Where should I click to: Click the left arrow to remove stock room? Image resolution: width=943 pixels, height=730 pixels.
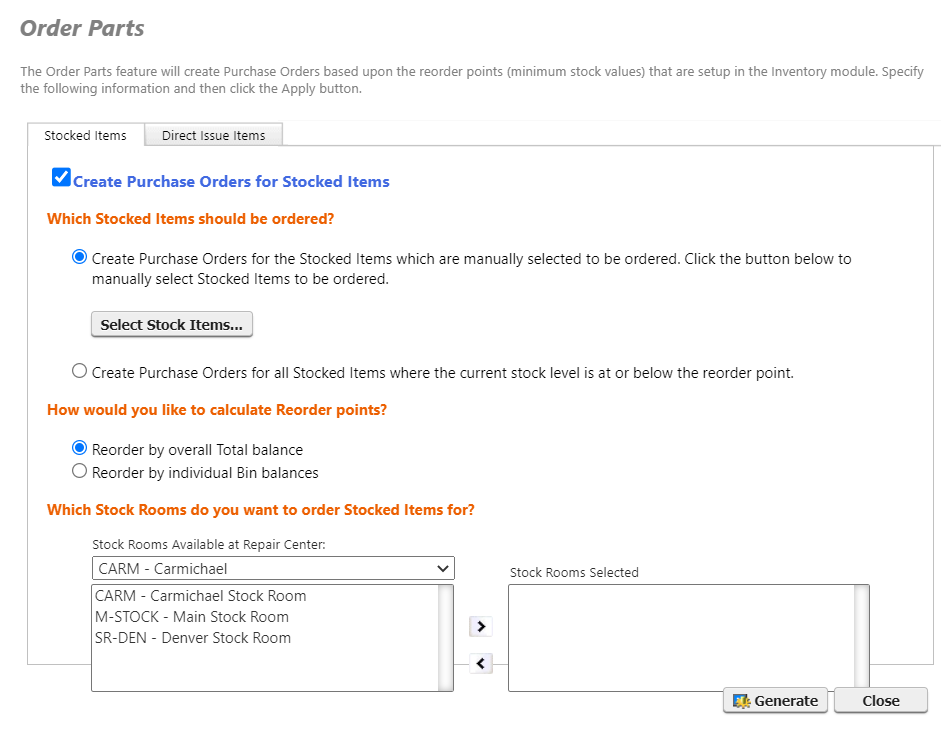pos(481,663)
